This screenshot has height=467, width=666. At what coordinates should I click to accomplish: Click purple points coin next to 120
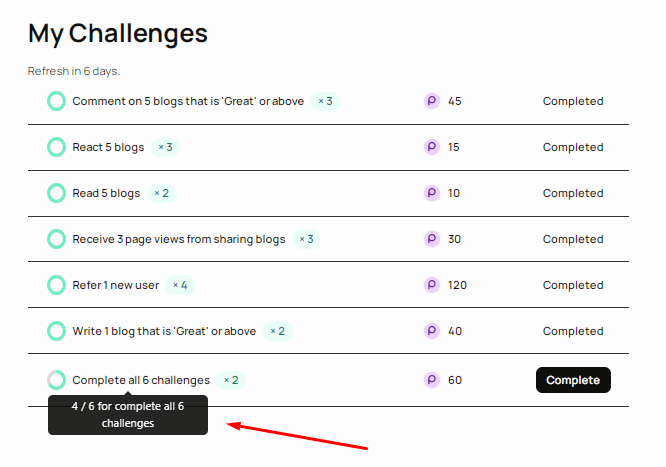(x=432, y=285)
